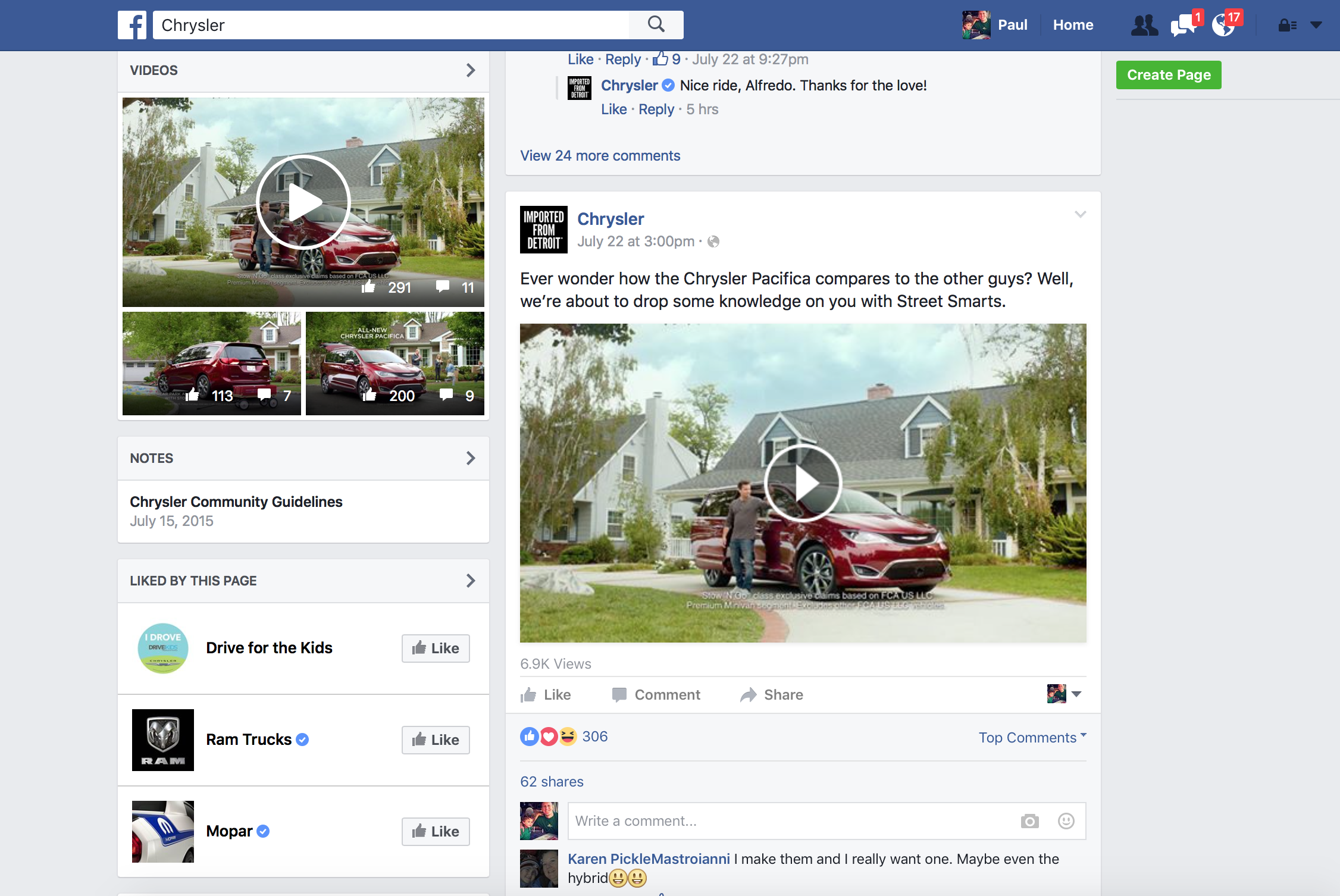This screenshot has height=896, width=1340.
Task: Like the Chrysler Pacifica post
Action: (546, 695)
